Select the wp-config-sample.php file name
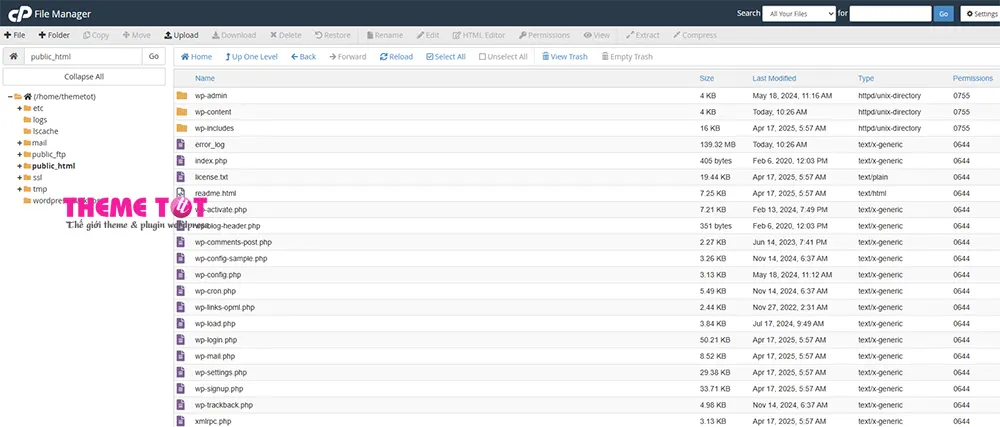This screenshot has height=427, width=1000. pos(231,259)
